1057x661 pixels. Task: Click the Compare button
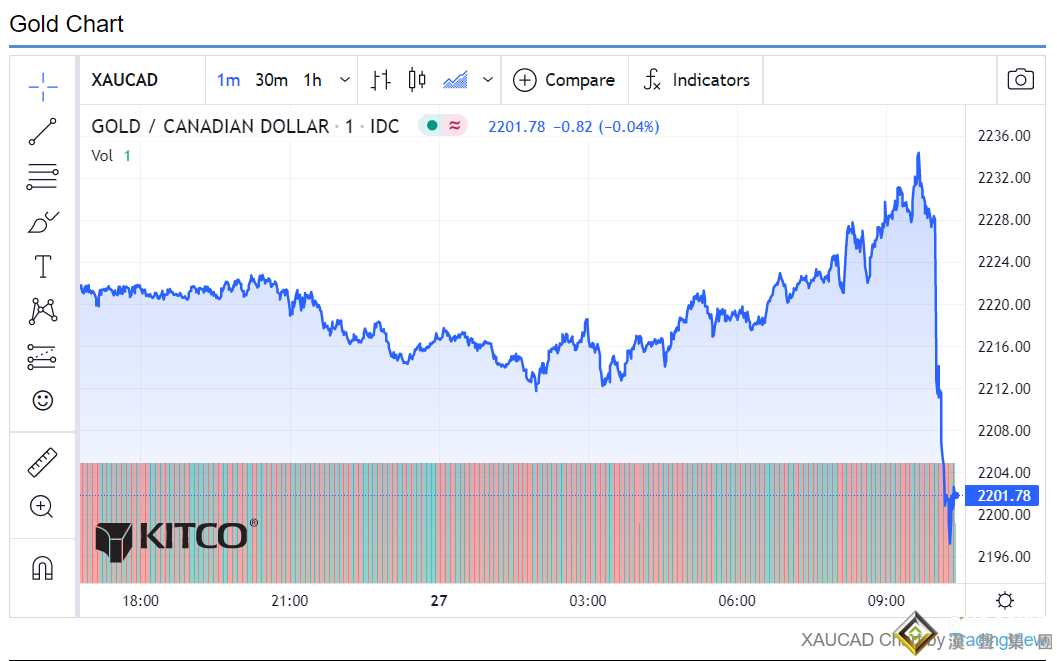(x=565, y=80)
